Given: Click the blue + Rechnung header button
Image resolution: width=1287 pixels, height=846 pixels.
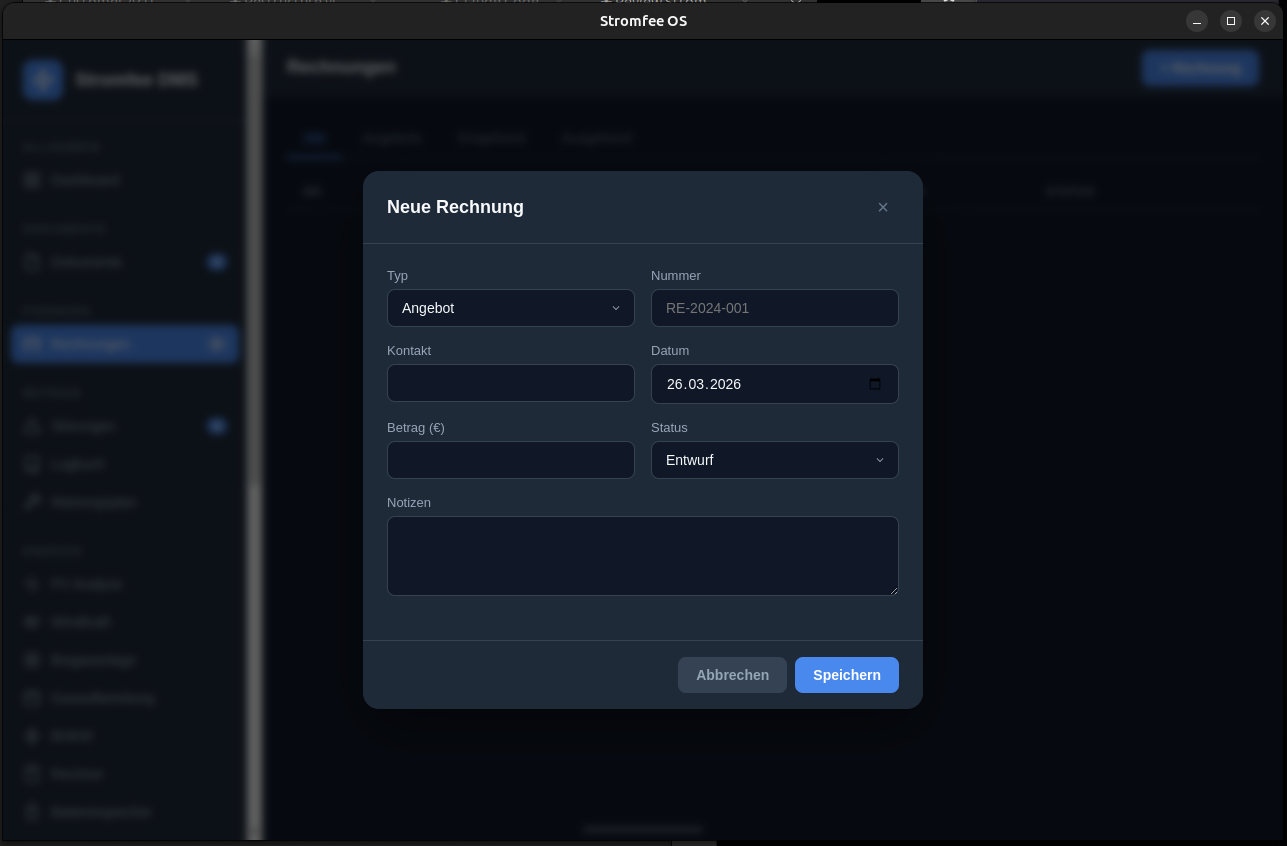Looking at the screenshot, I should click(1200, 68).
